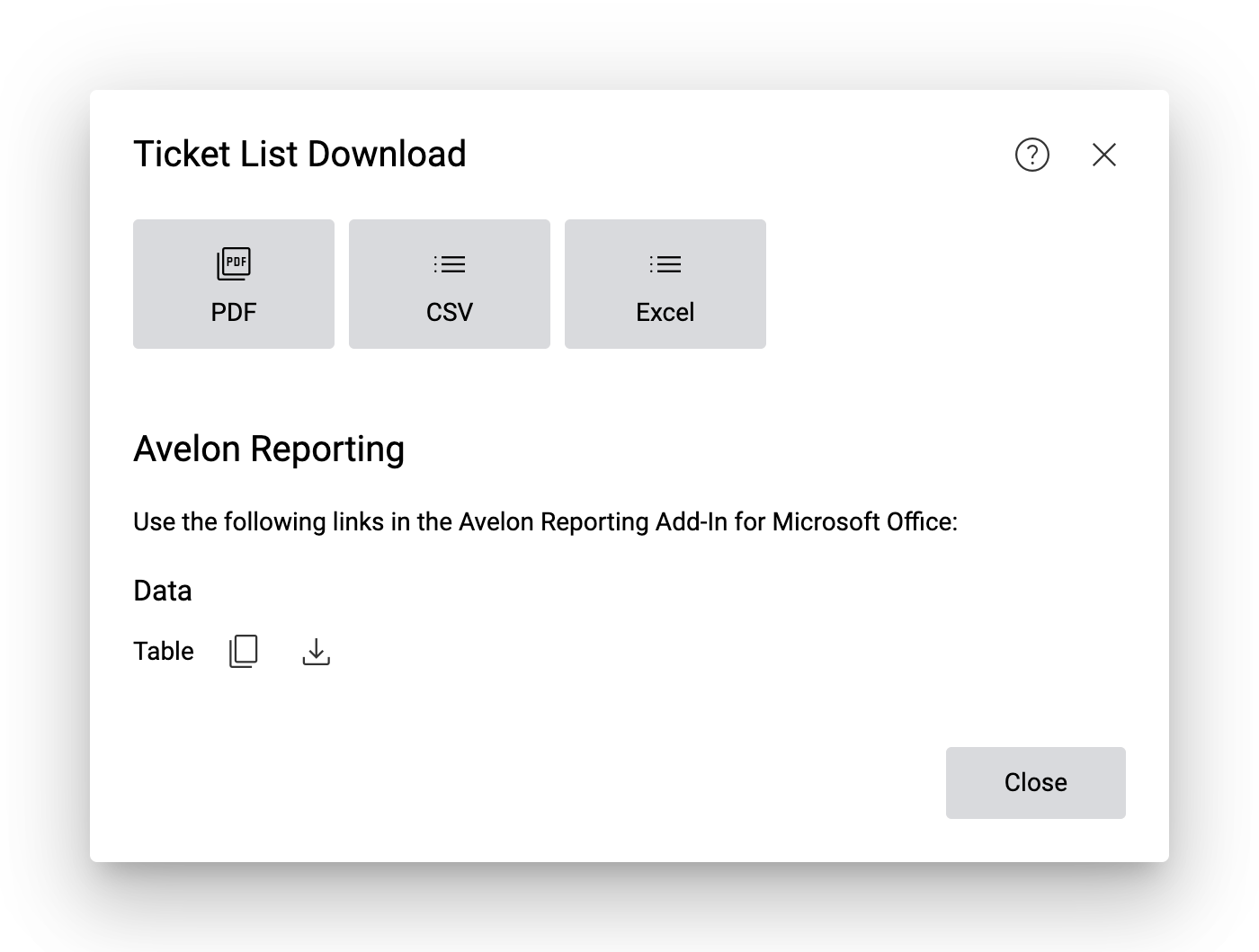Click the Table row label
Image resolution: width=1259 pixels, height=952 pixels.
(164, 651)
